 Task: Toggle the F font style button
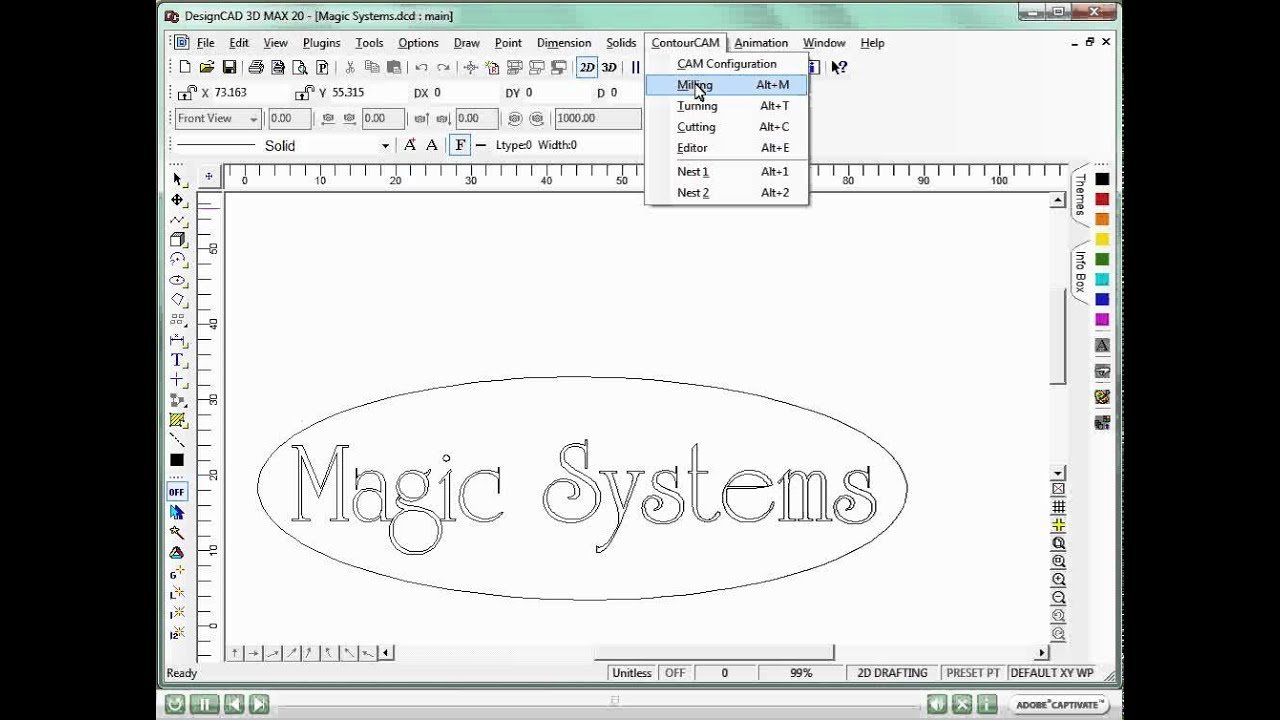(460, 145)
